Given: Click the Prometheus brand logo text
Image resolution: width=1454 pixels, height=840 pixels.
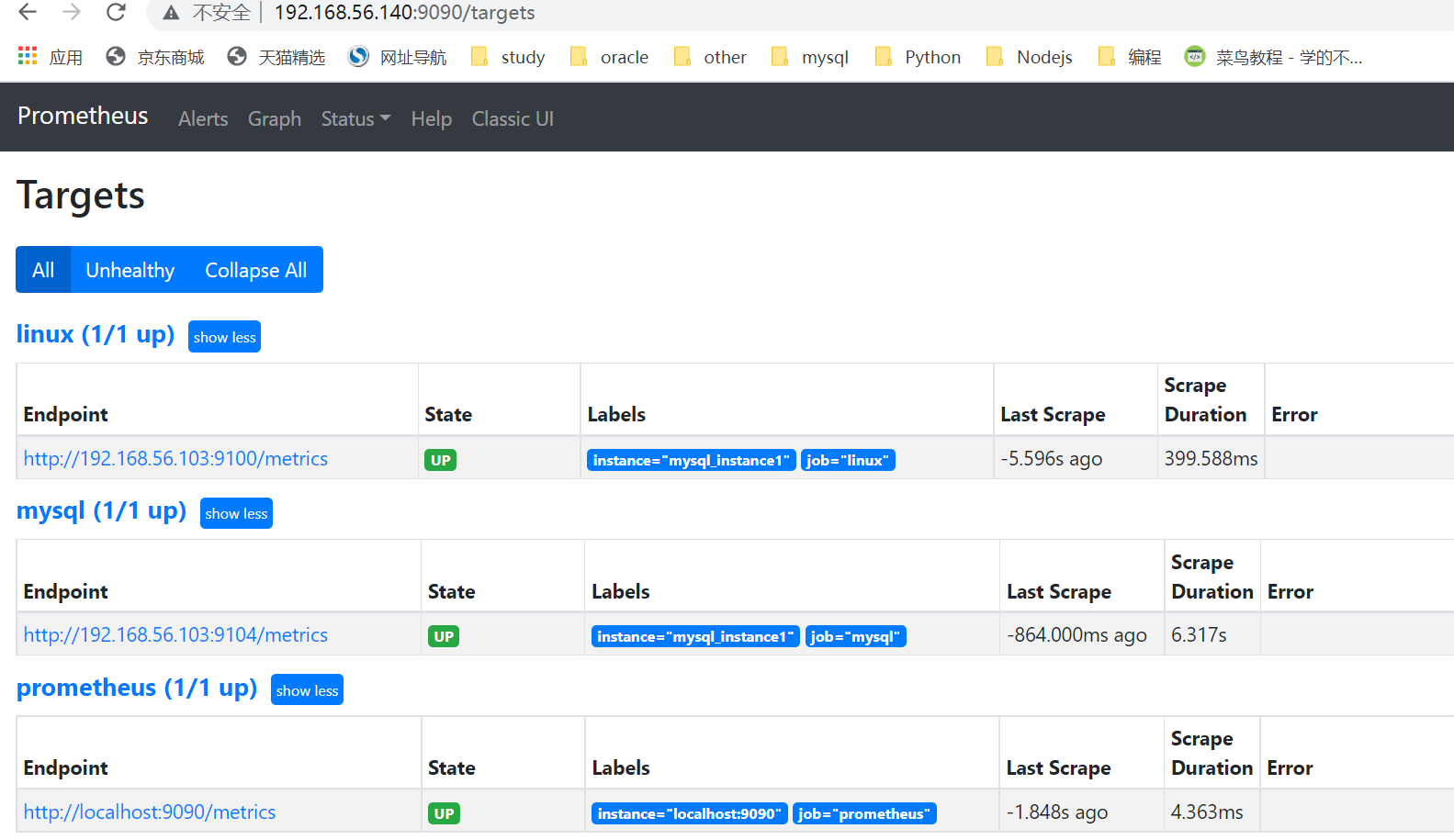Looking at the screenshot, I should [83, 116].
